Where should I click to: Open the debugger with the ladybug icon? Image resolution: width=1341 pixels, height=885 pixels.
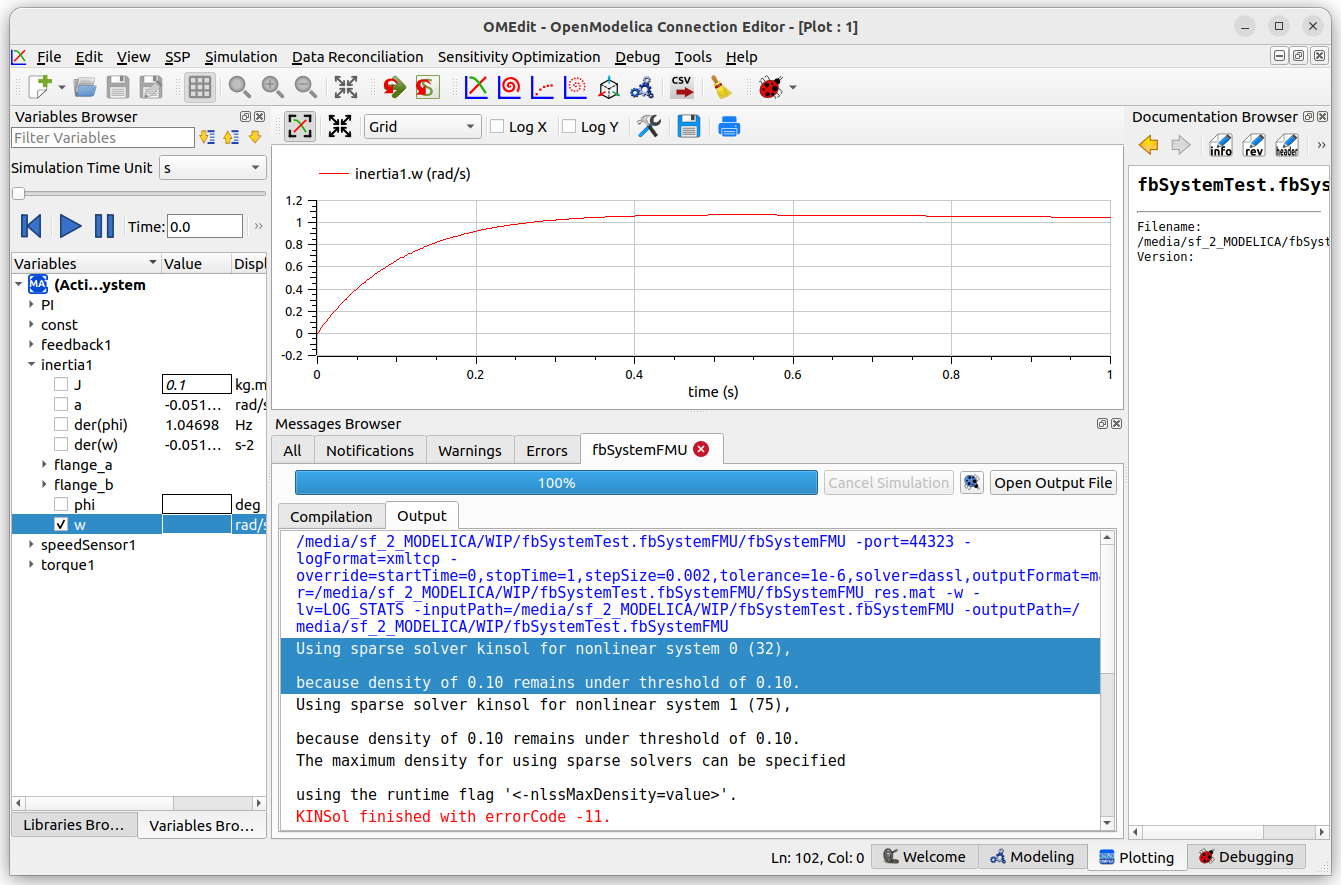(x=770, y=87)
